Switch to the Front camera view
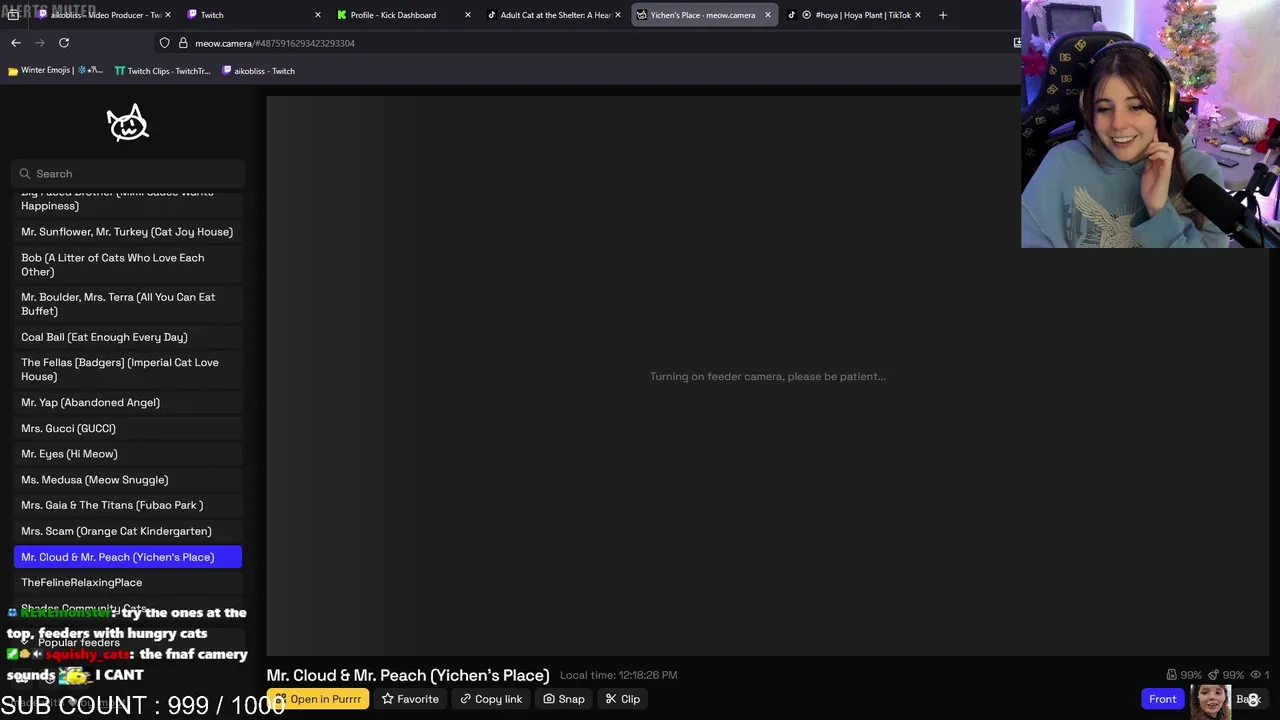The image size is (1280, 720). pos(1162,699)
